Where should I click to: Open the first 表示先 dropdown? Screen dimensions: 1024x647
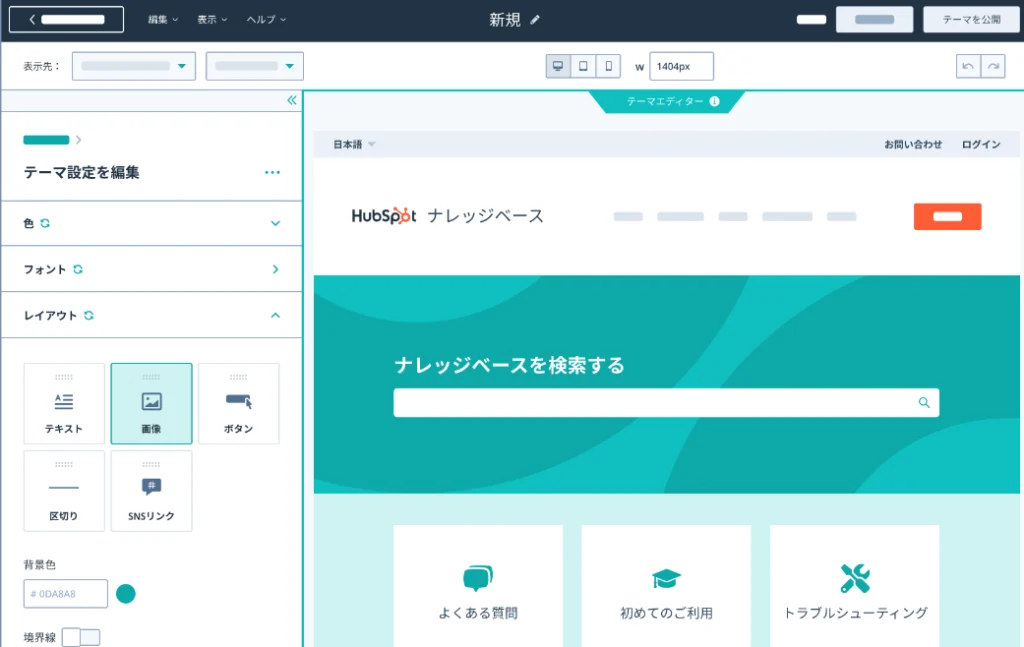pyautogui.click(x=133, y=66)
